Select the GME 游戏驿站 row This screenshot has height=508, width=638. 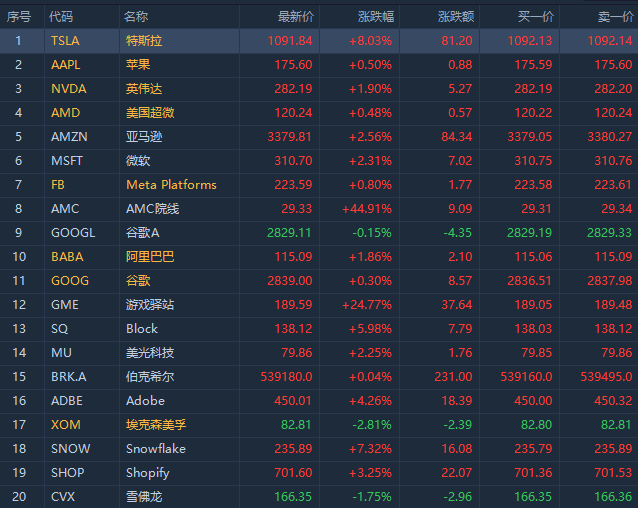(319, 305)
